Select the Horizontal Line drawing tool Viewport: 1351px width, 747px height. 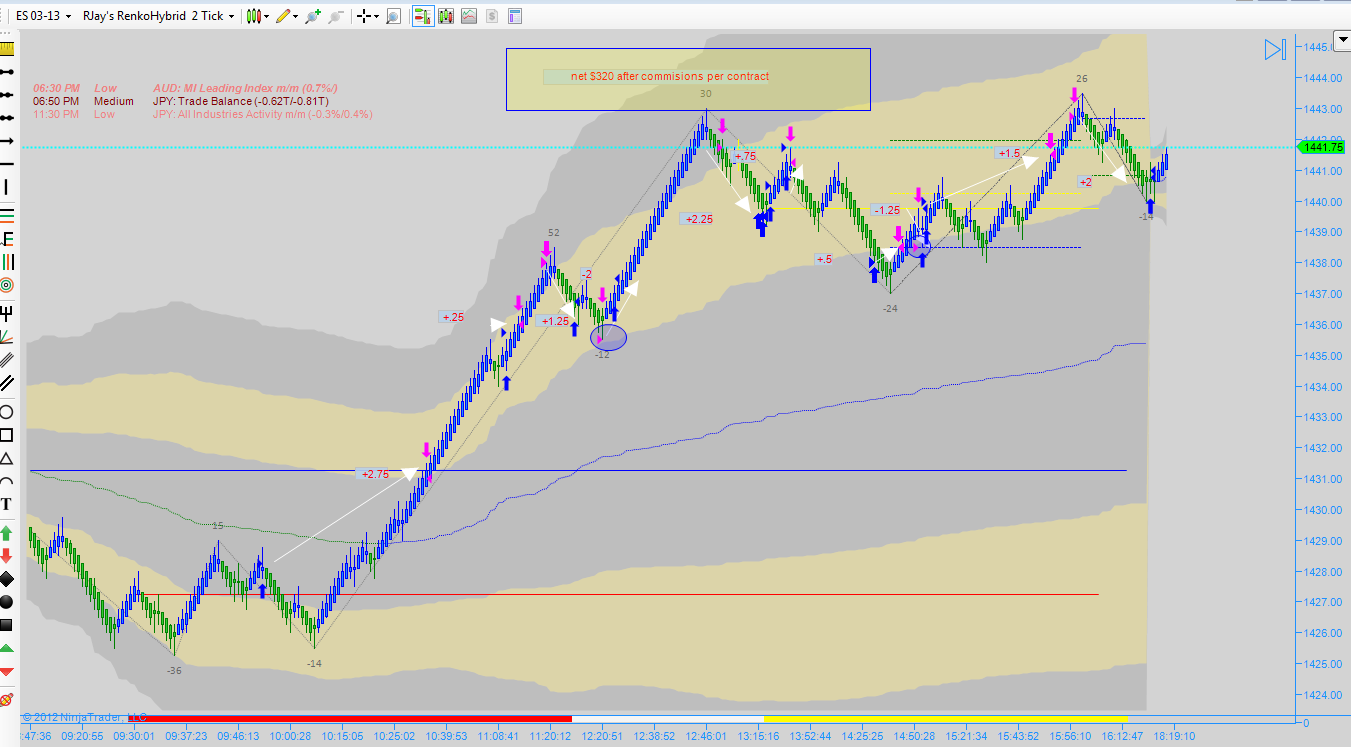7,165
